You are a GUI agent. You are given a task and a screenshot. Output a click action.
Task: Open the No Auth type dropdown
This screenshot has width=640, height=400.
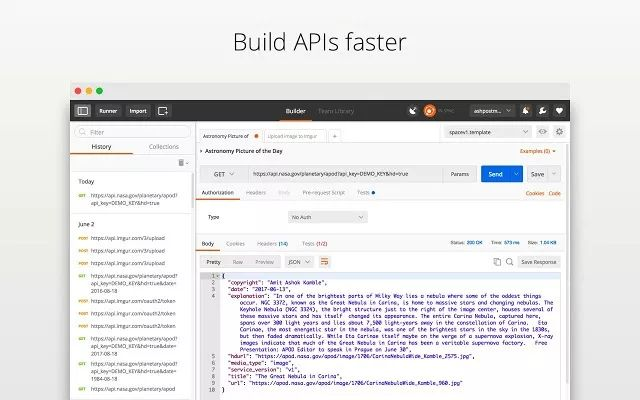(327, 217)
